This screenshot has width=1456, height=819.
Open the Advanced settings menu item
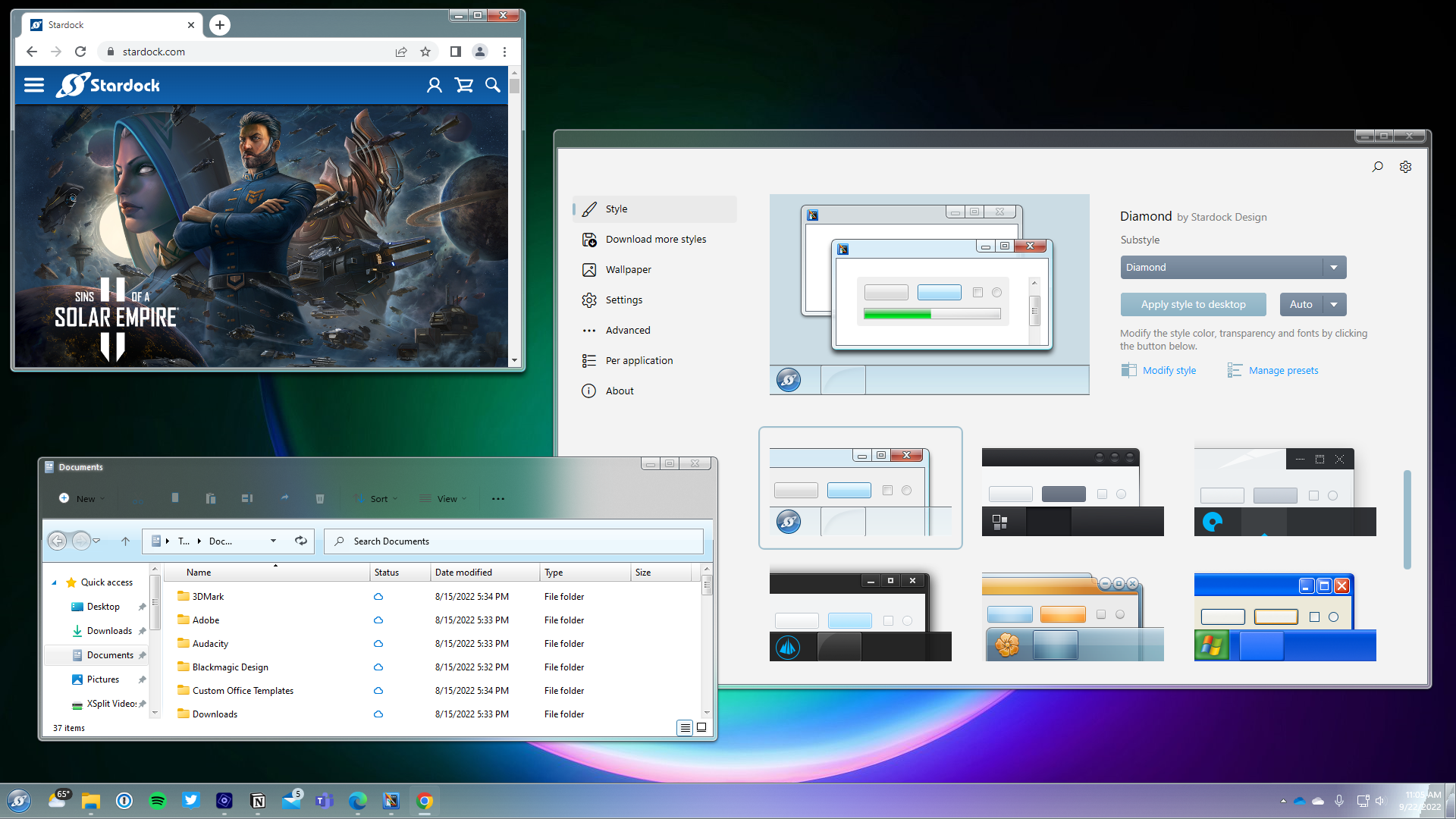click(x=628, y=330)
